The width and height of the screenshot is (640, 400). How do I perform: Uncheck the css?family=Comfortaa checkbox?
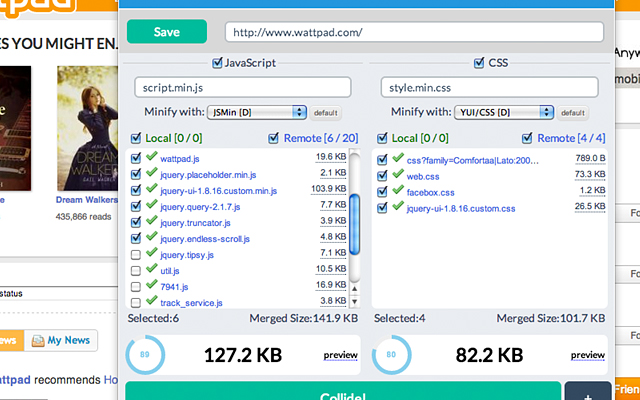[x=382, y=160]
